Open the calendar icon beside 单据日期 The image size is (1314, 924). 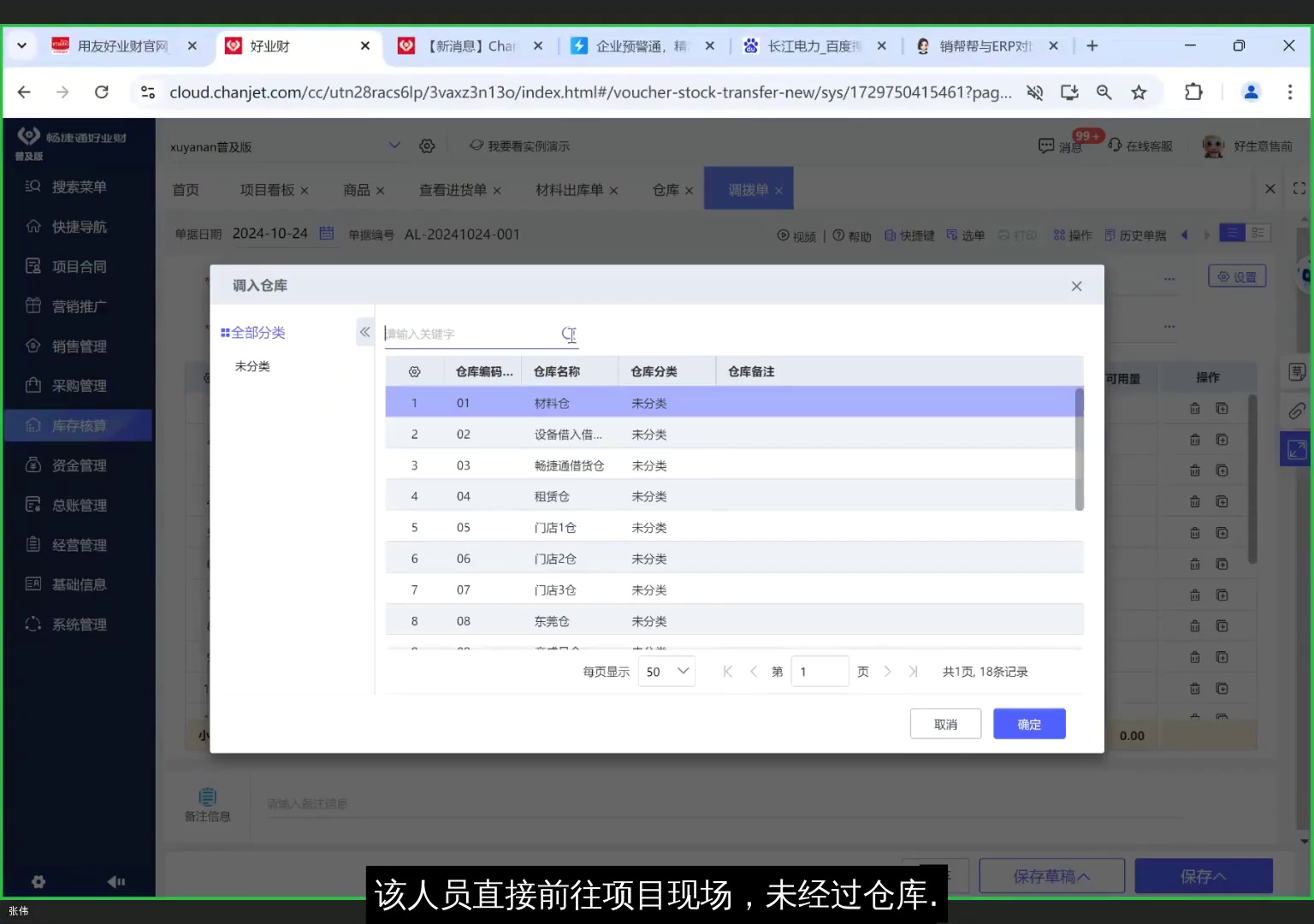click(x=326, y=233)
